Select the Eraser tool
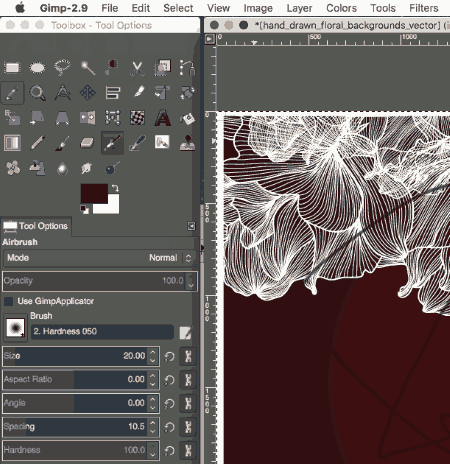The image size is (450, 464). pos(87,143)
